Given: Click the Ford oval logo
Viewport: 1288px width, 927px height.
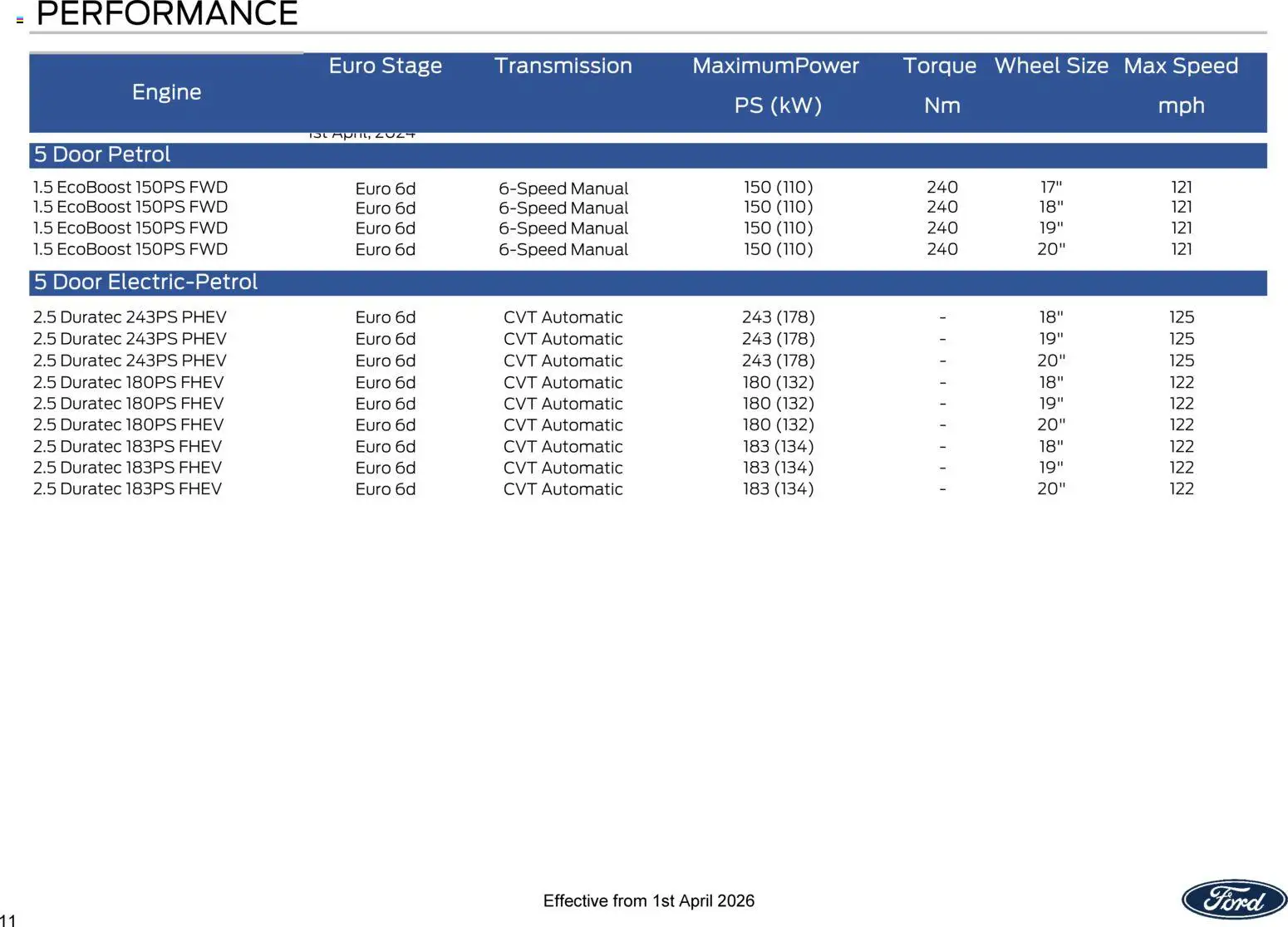Looking at the screenshot, I should coord(1233,900).
